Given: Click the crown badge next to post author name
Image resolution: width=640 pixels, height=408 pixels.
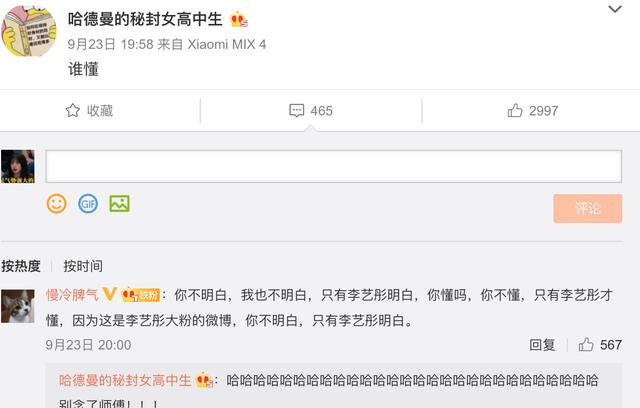Looking at the screenshot, I should click(238, 20).
